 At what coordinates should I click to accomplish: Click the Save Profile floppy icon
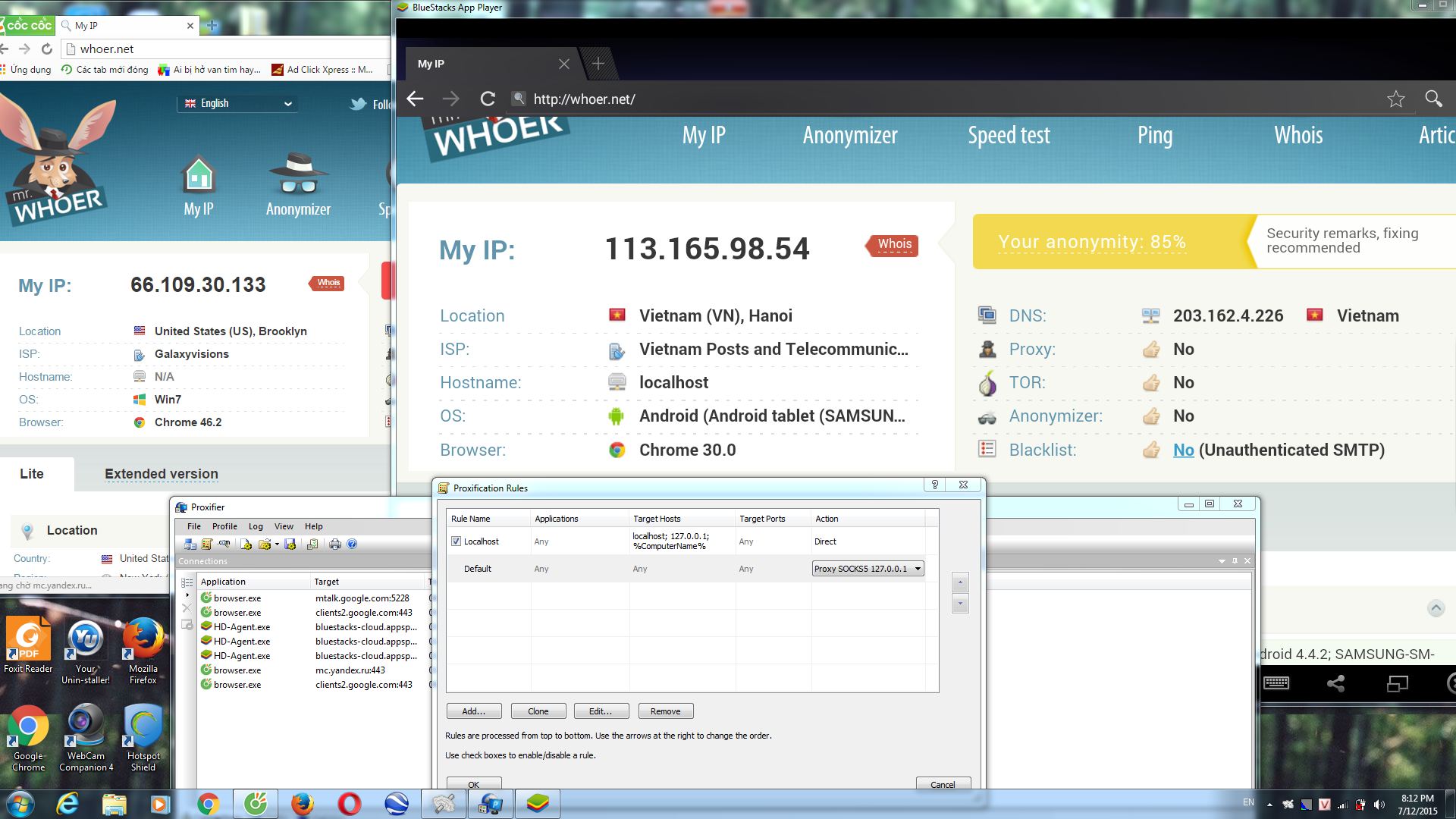tap(290, 544)
